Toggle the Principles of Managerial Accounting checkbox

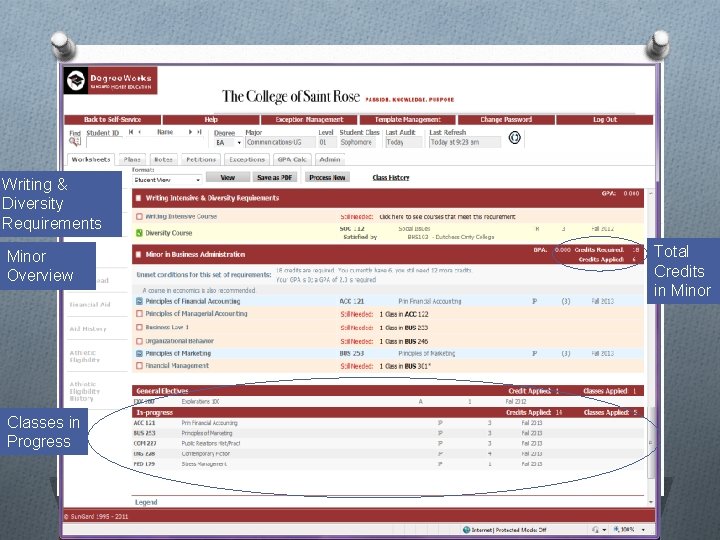[x=140, y=314]
